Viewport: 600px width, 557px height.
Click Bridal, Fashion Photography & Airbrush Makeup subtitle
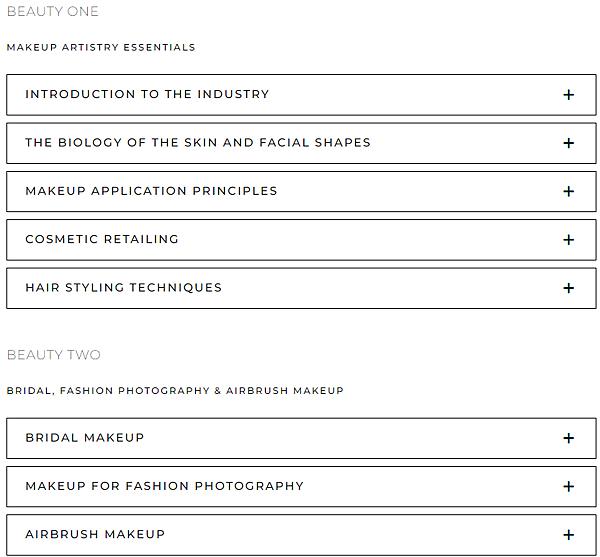coord(175,391)
